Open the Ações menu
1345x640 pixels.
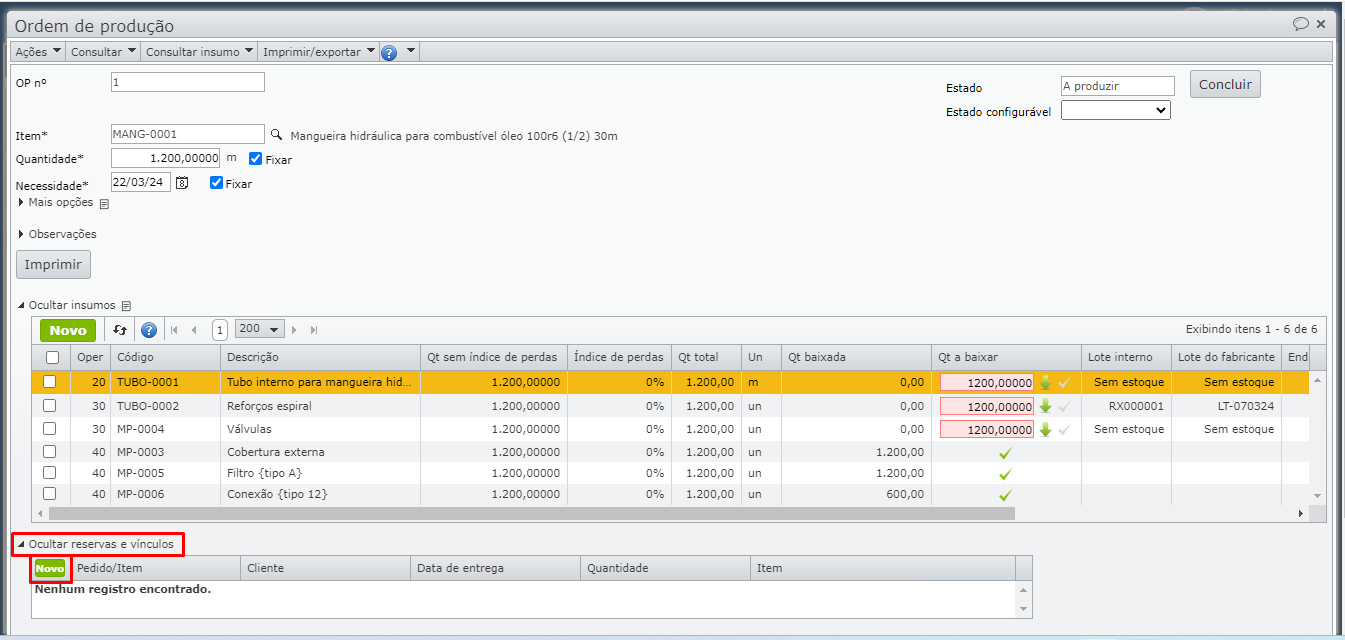pyautogui.click(x=38, y=52)
